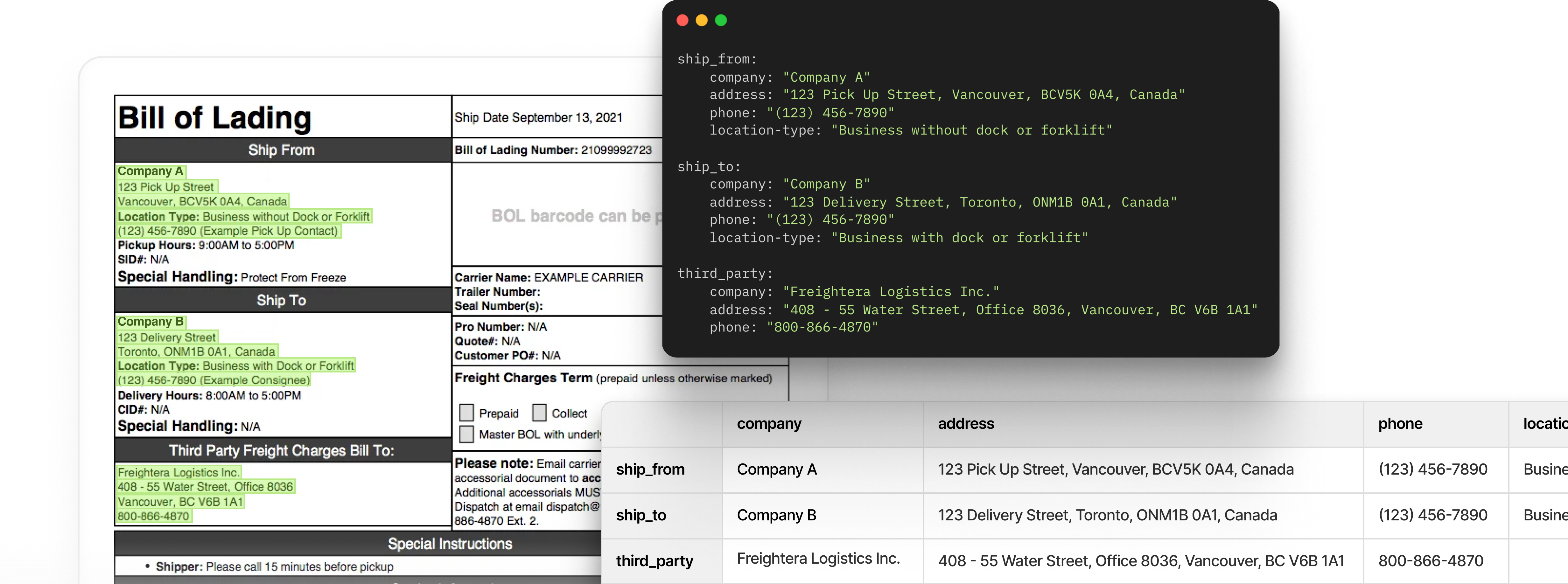Viewport: 1568px width, 584px height.
Task: Click highlighted Company A field on document
Action: click(x=150, y=171)
